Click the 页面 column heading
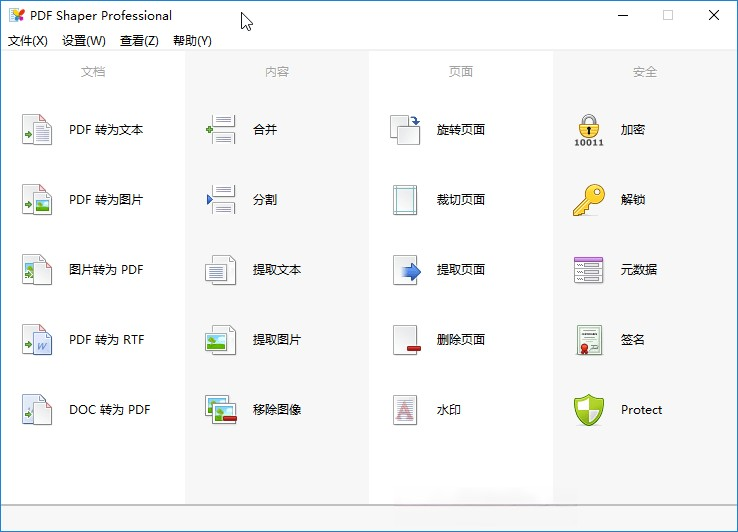738x532 pixels. click(461, 72)
